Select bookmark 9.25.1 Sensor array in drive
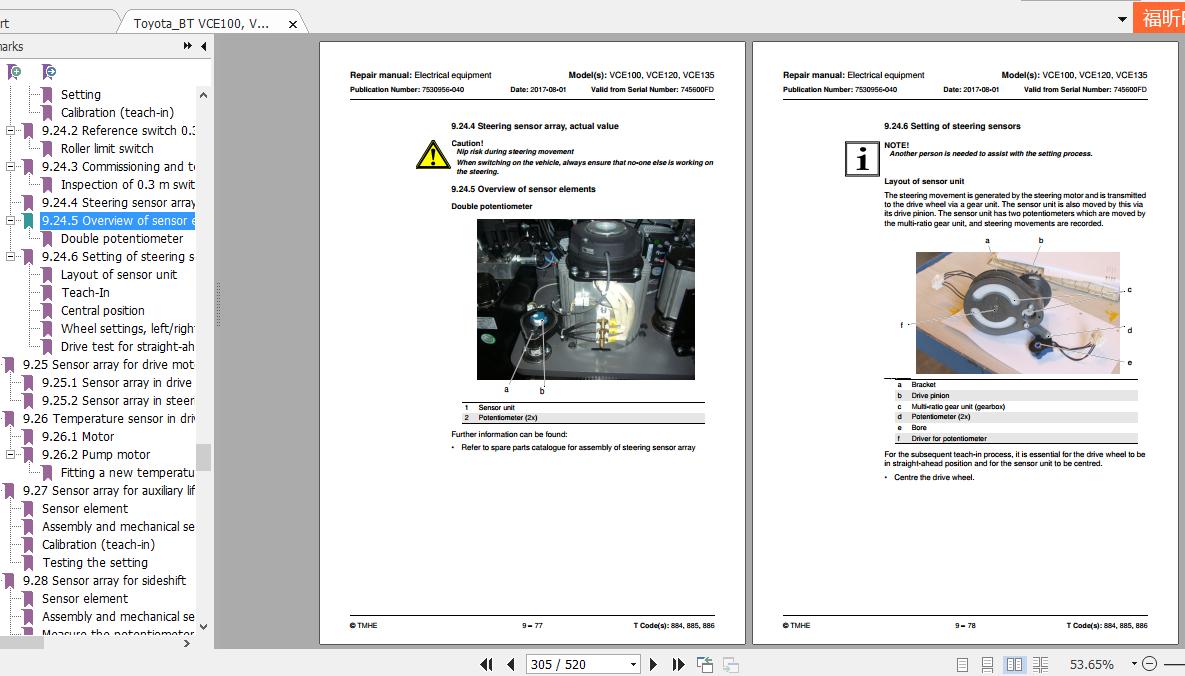 click(x=117, y=383)
